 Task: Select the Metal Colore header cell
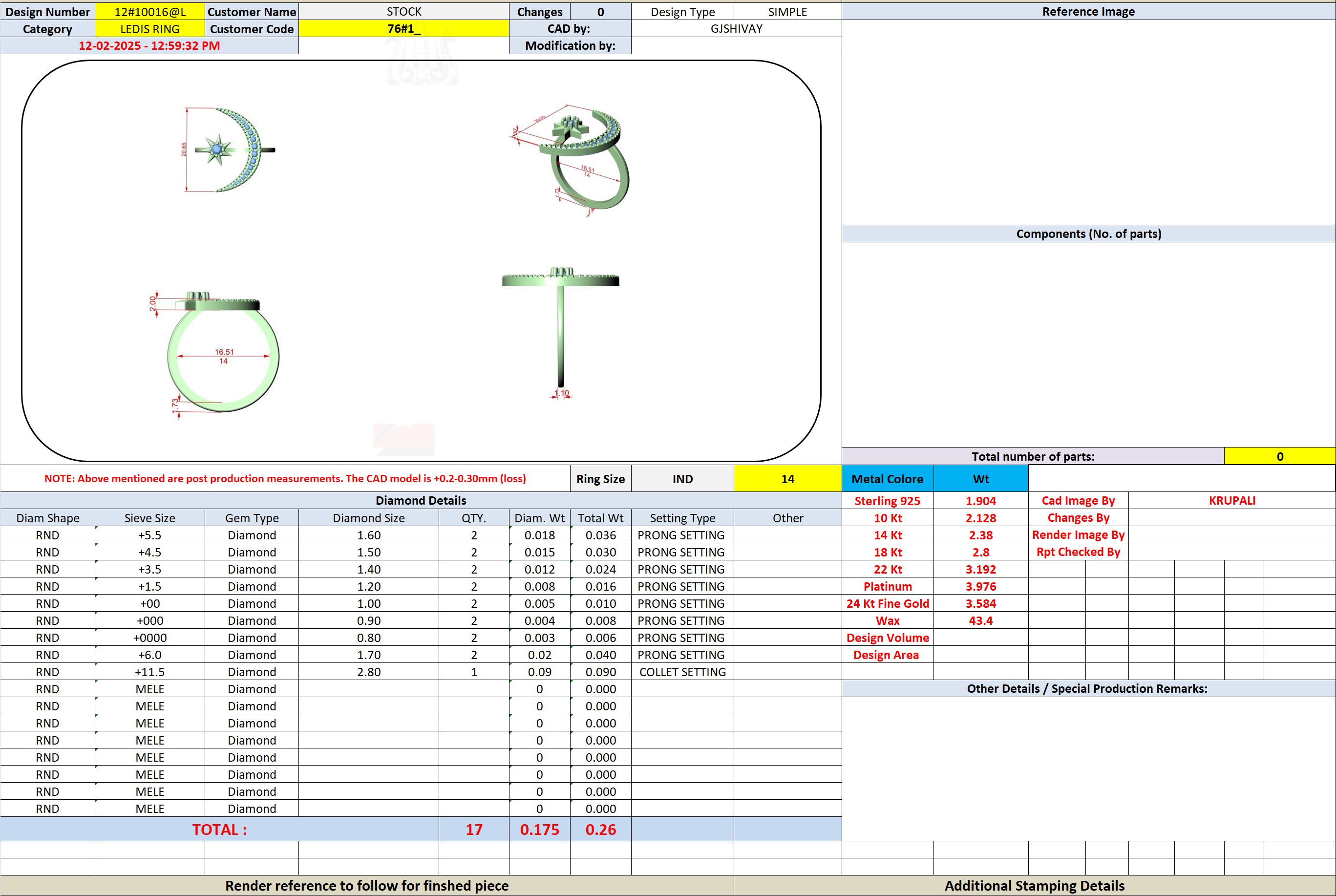click(x=888, y=479)
